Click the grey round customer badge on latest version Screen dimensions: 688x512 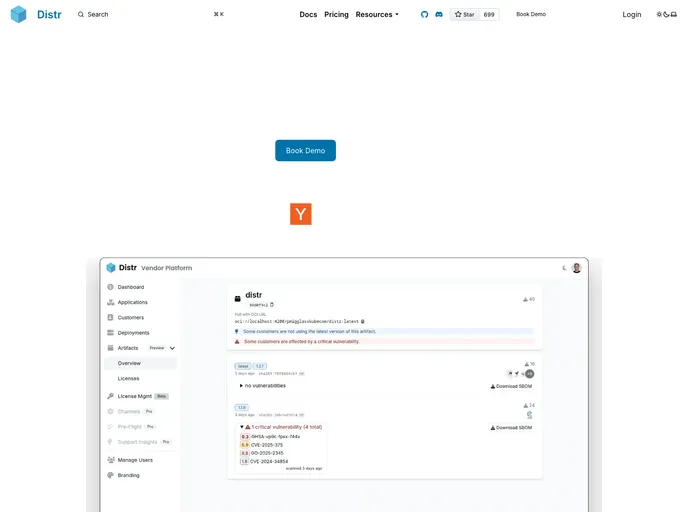point(530,374)
